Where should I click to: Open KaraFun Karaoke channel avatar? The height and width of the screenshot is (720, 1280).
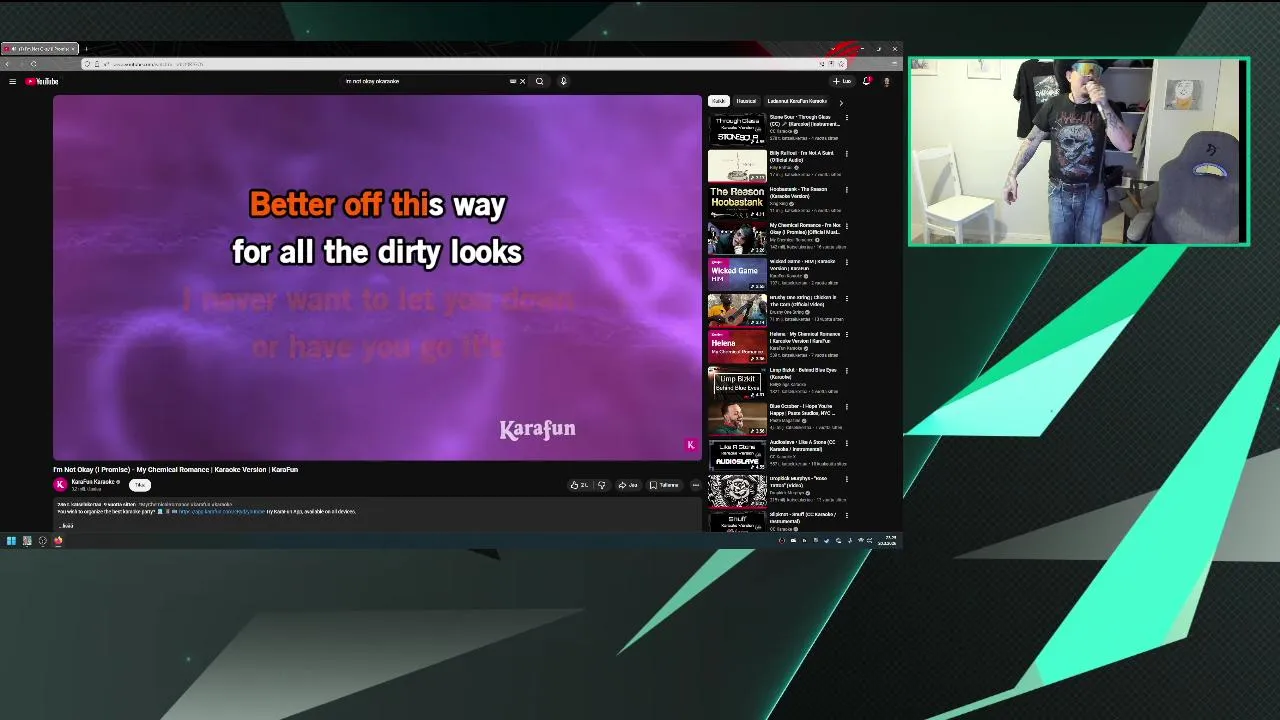[60, 484]
